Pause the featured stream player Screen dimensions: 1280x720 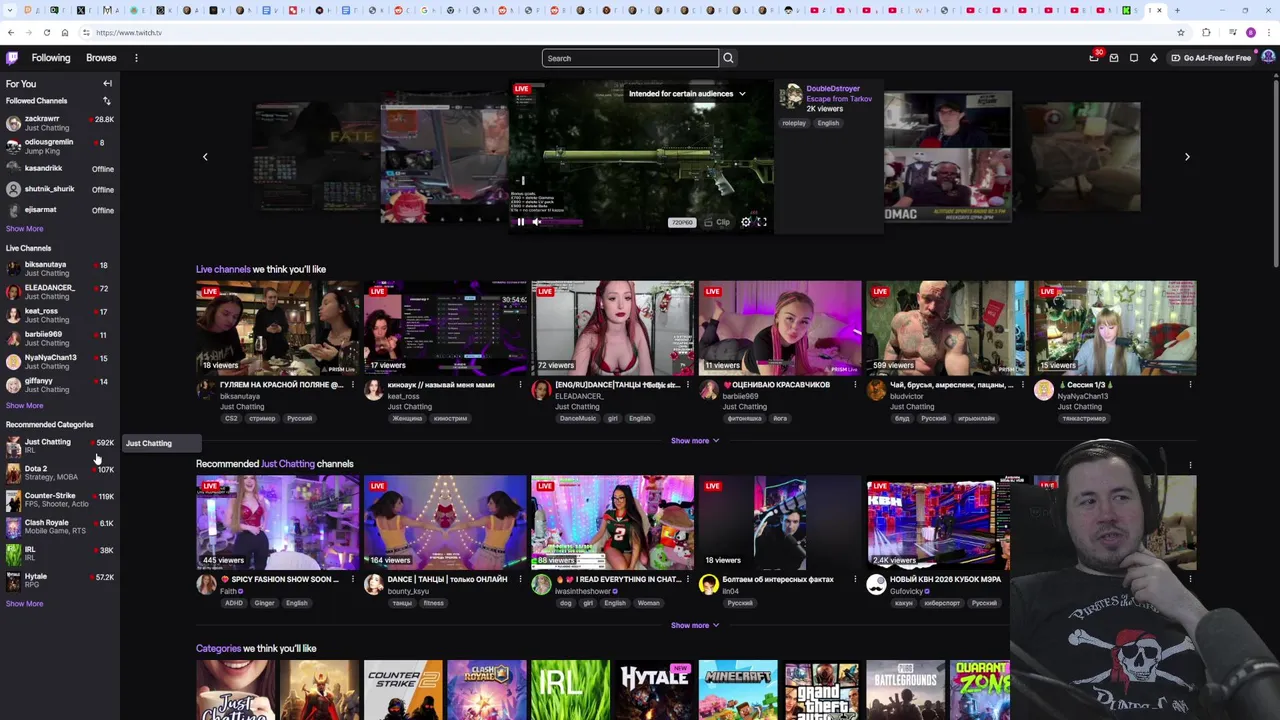520,222
